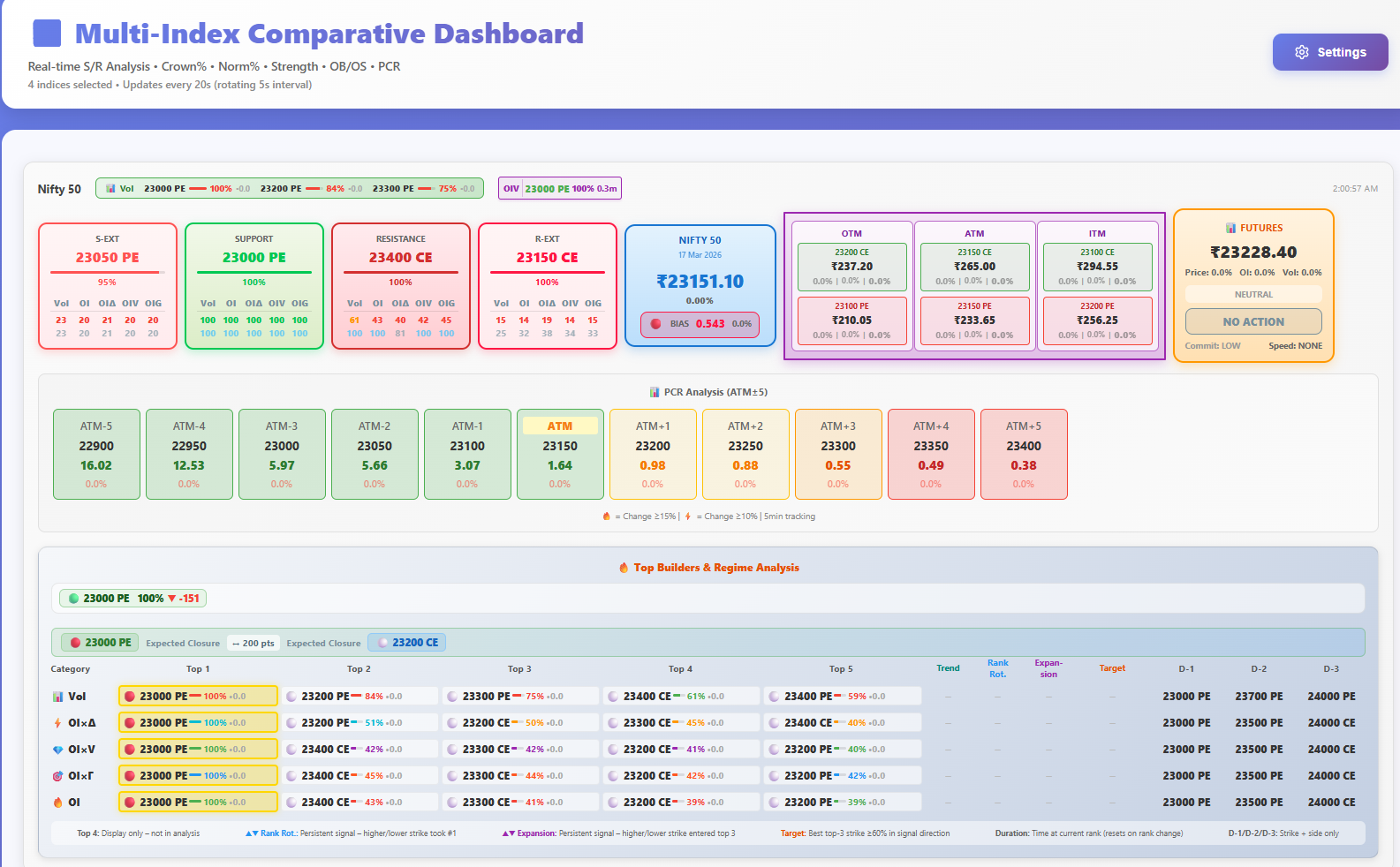
Task: Select the ATM 23150 PE option box
Action: point(975,320)
